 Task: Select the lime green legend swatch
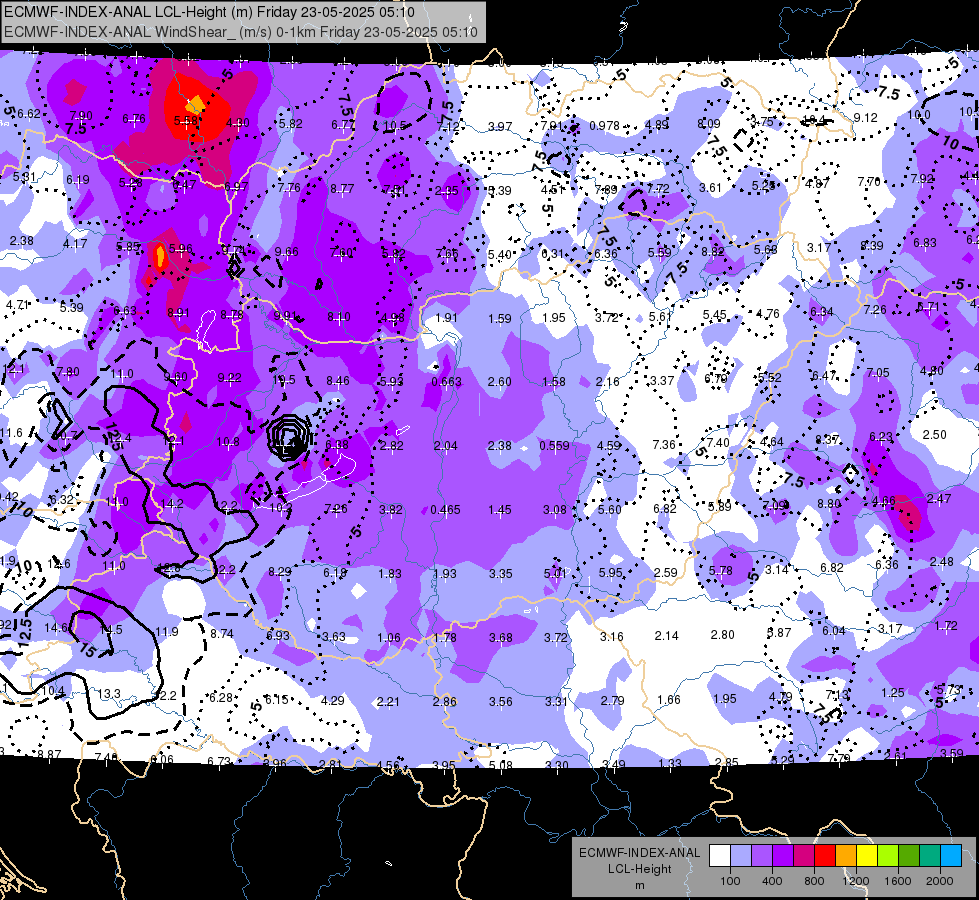(x=888, y=856)
